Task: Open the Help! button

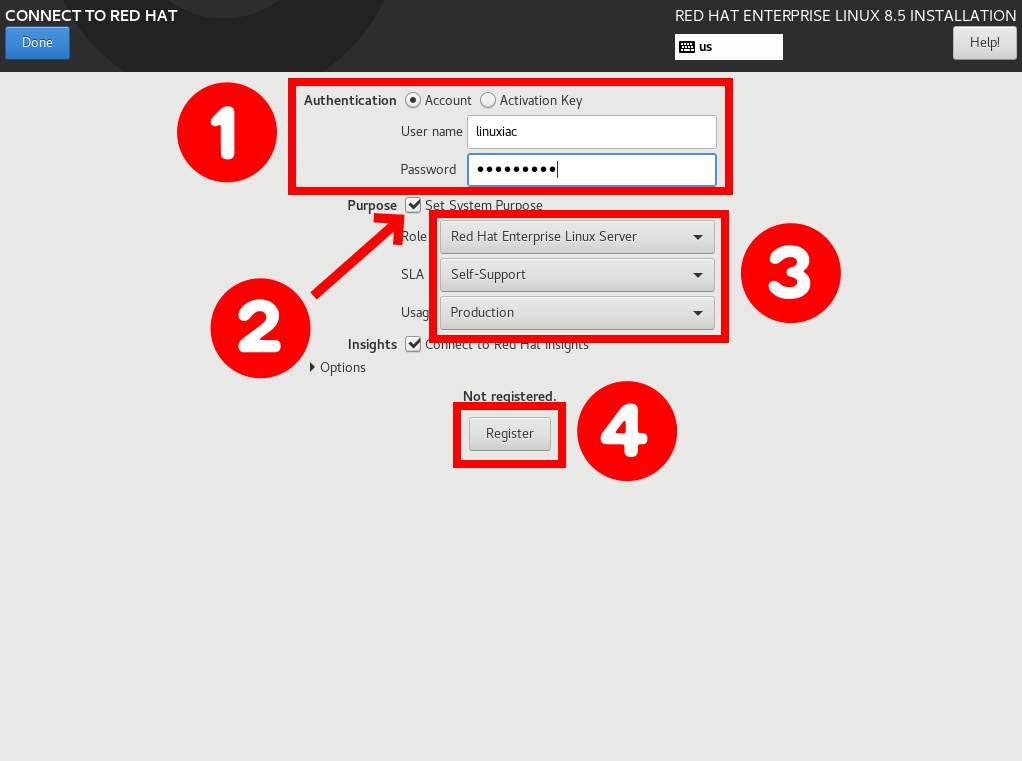Action: click(984, 43)
